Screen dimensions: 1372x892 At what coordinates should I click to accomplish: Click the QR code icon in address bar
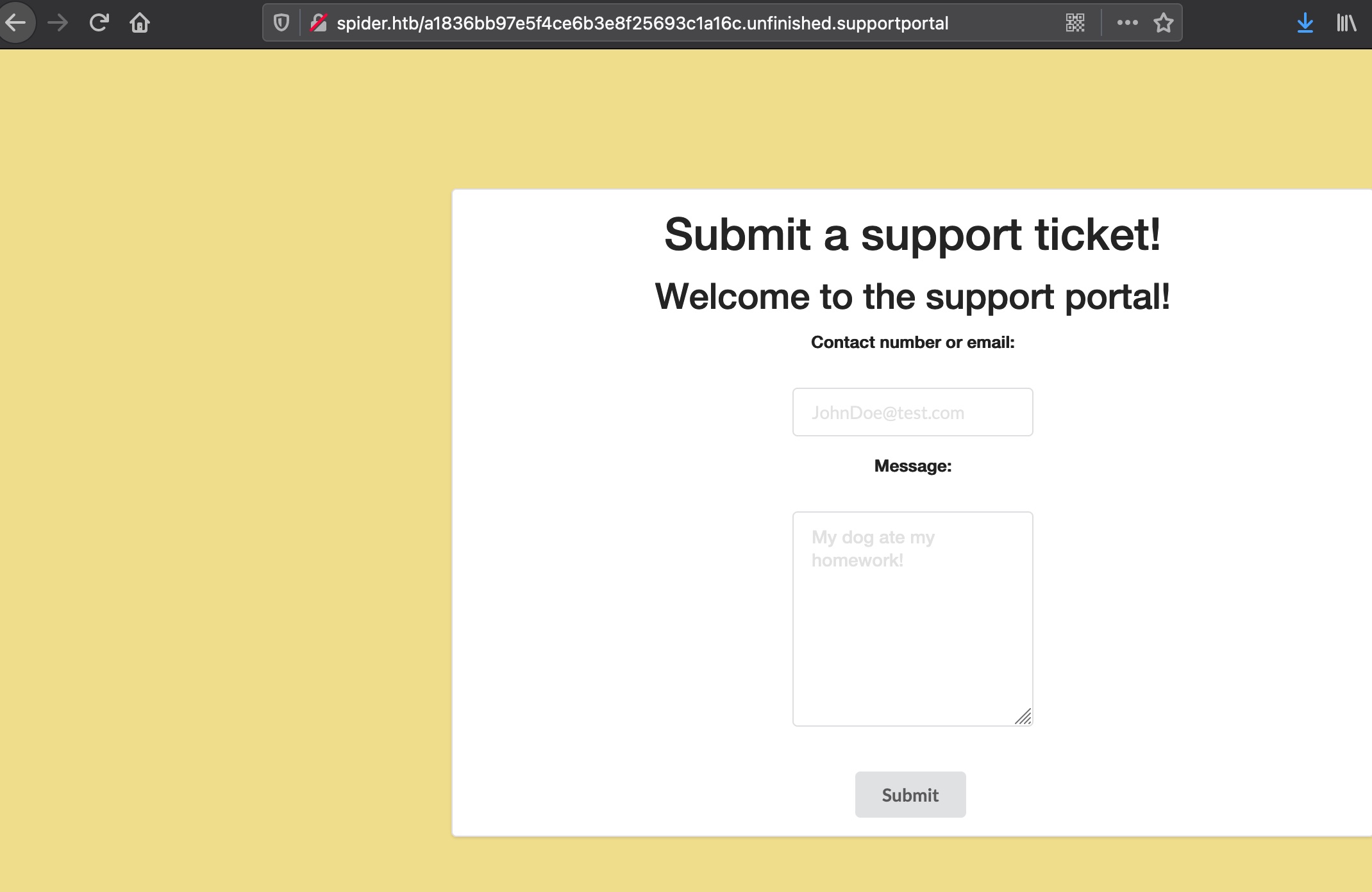pyautogui.click(x=1075, y=23)
